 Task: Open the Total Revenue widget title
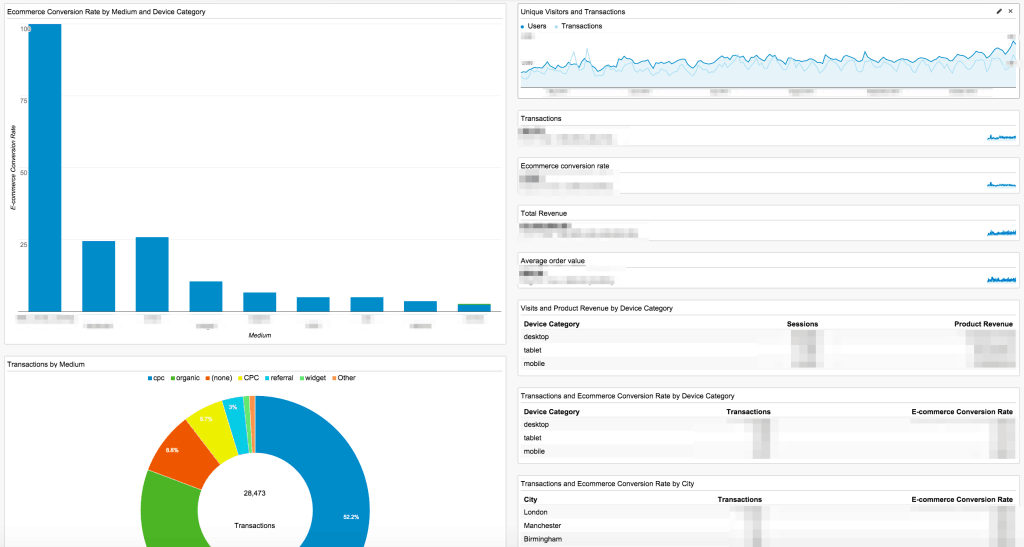[x=543, y=213]
